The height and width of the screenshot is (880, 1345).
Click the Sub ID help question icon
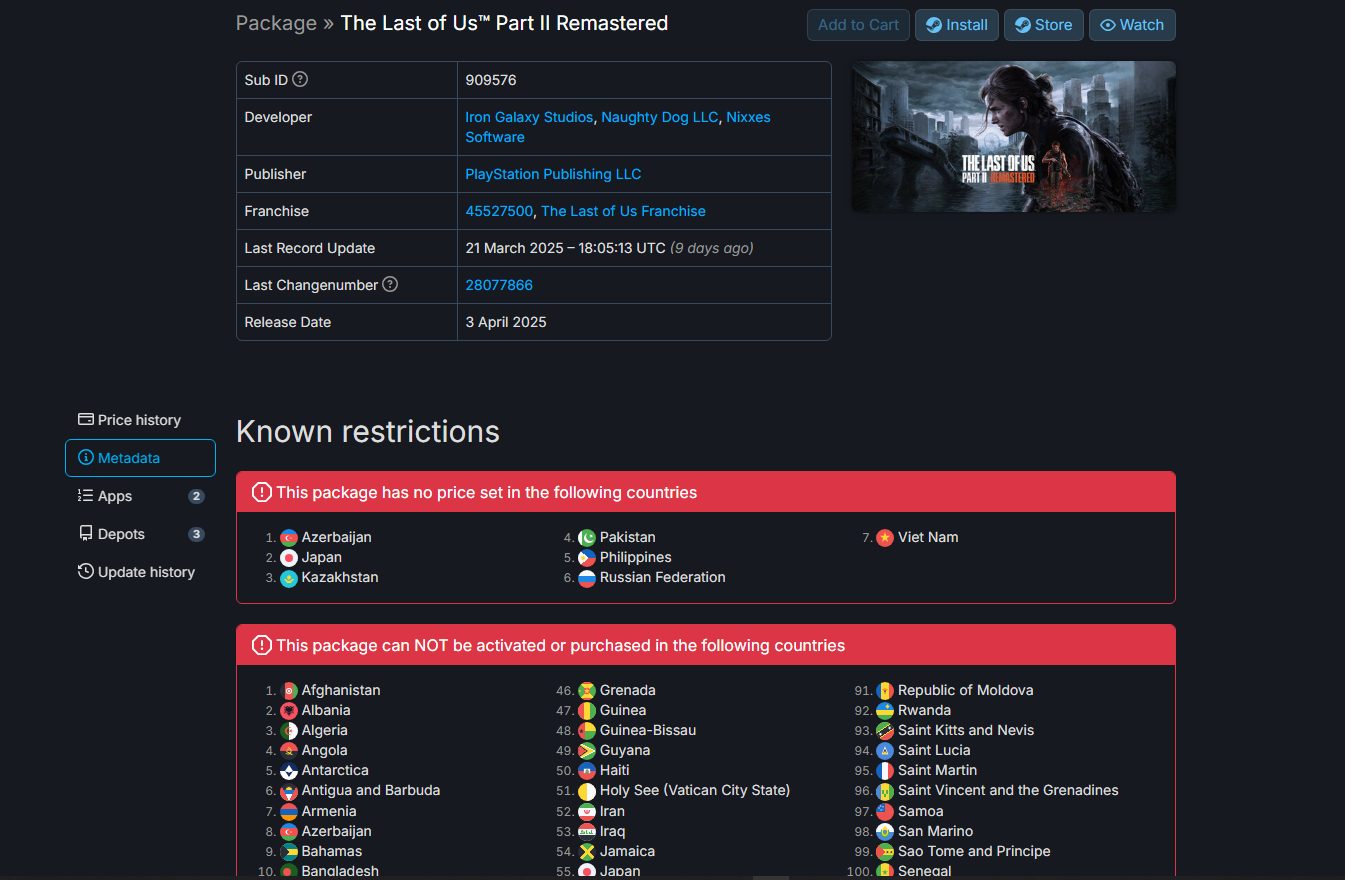pos(300,80)
